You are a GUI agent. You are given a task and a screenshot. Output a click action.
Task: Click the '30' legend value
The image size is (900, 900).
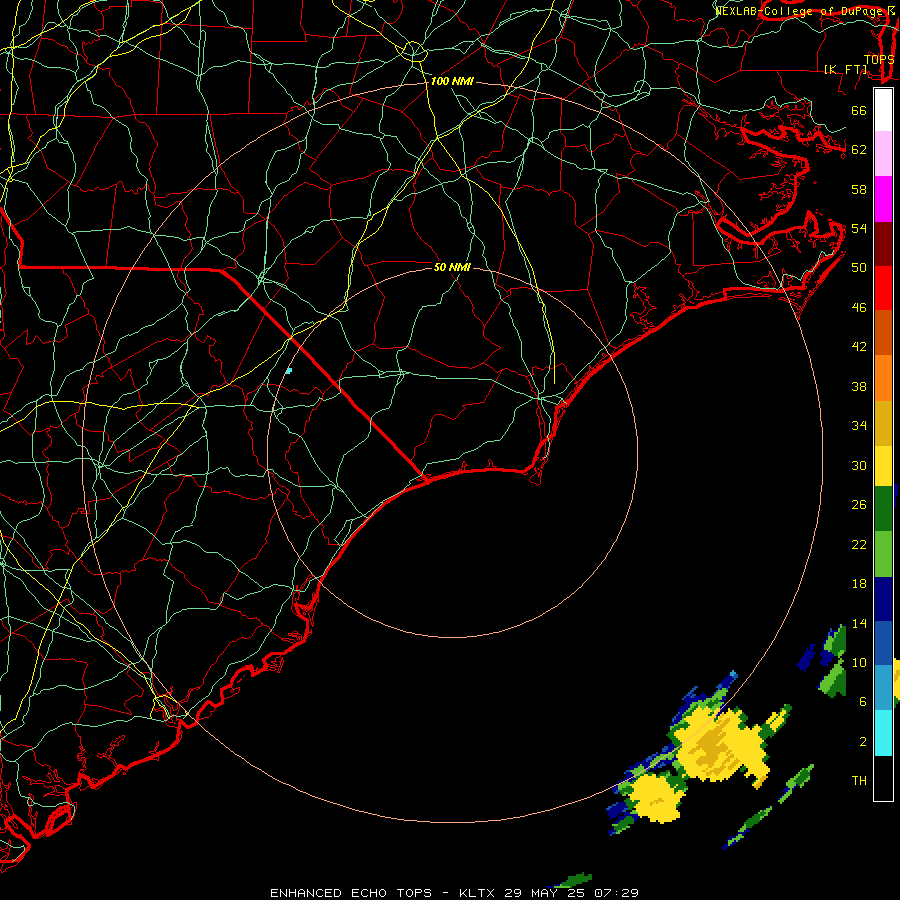[x=859, y=465]
